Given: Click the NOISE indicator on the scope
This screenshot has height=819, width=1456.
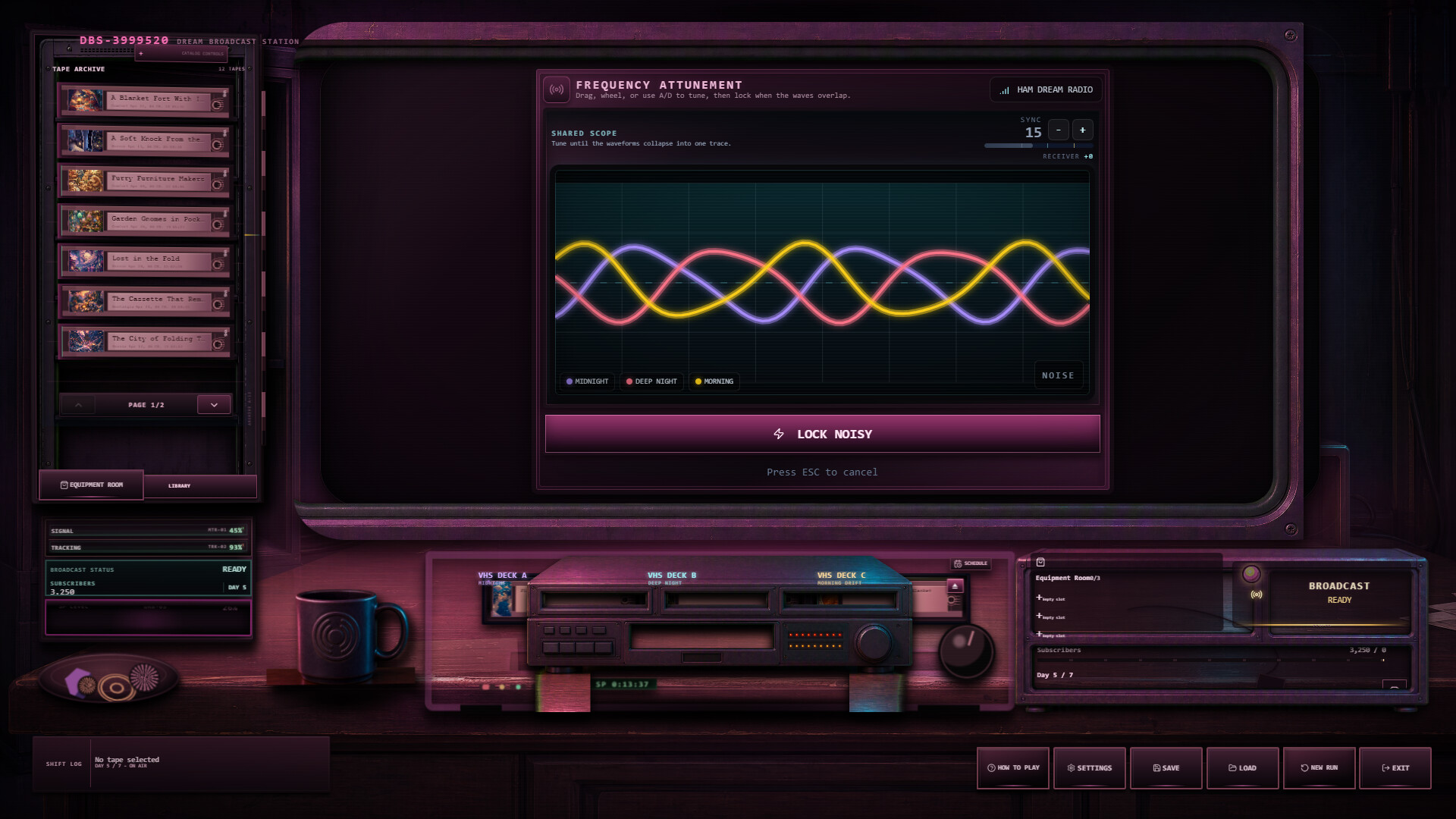Looking at the screenshot, I should [1058, 375].
